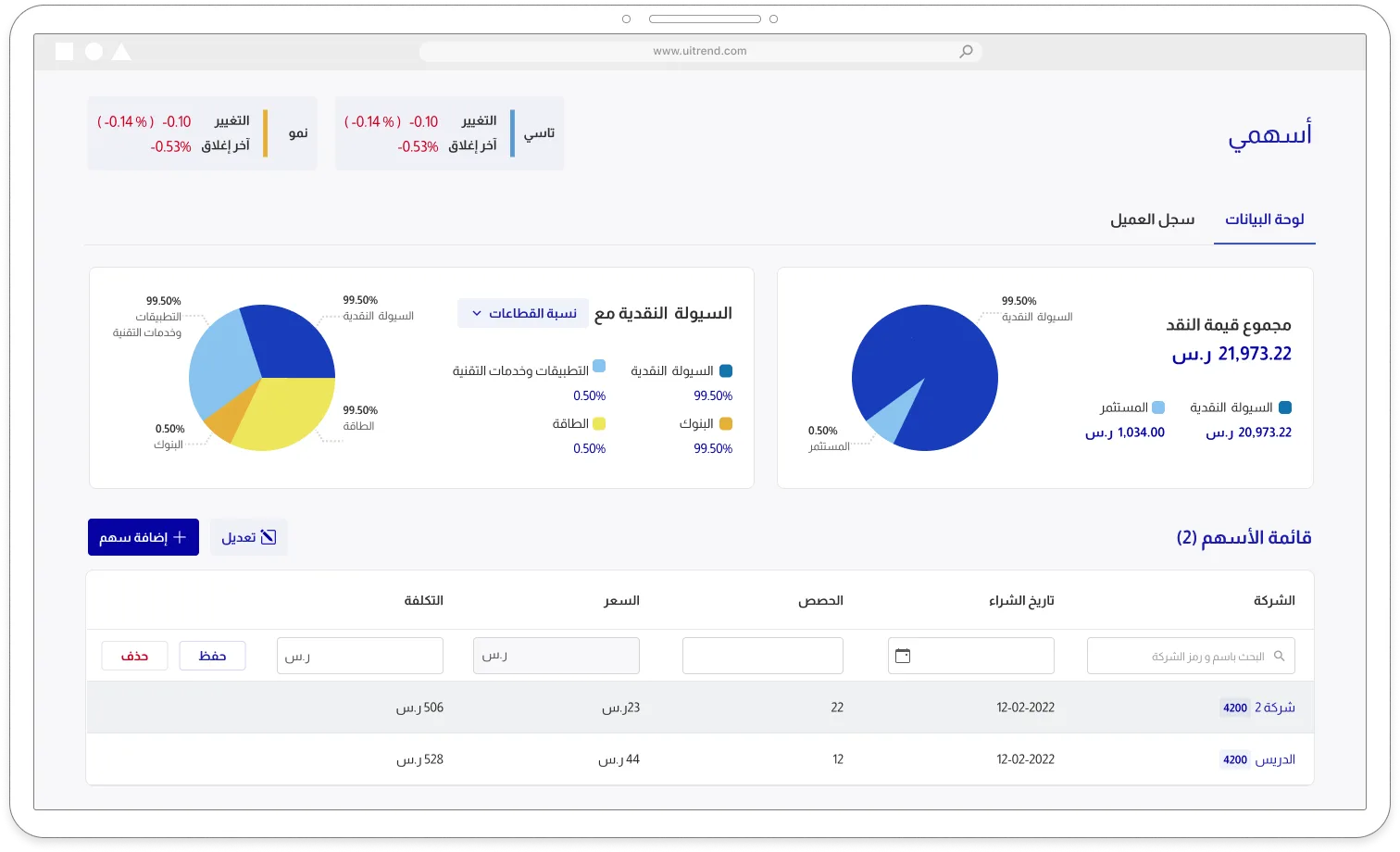
Task: Click the browser circle icon in the top bar
Action: pos(94,51)
